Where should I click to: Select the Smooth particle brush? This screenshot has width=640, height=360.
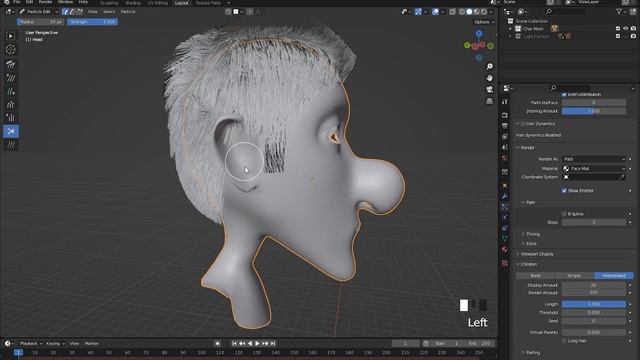11,77
